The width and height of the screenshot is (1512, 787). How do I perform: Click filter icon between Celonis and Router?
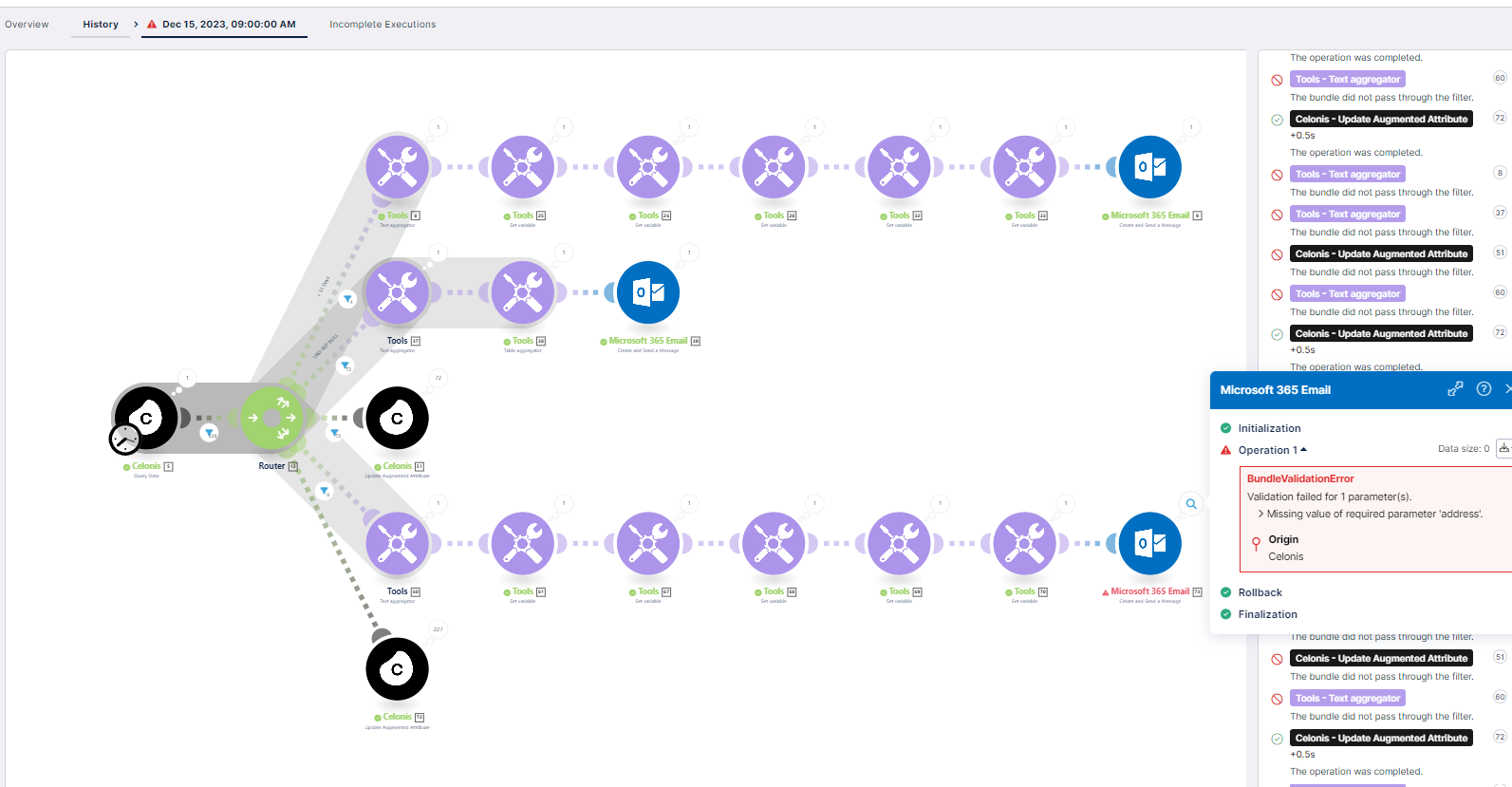(x=209, y=433)
